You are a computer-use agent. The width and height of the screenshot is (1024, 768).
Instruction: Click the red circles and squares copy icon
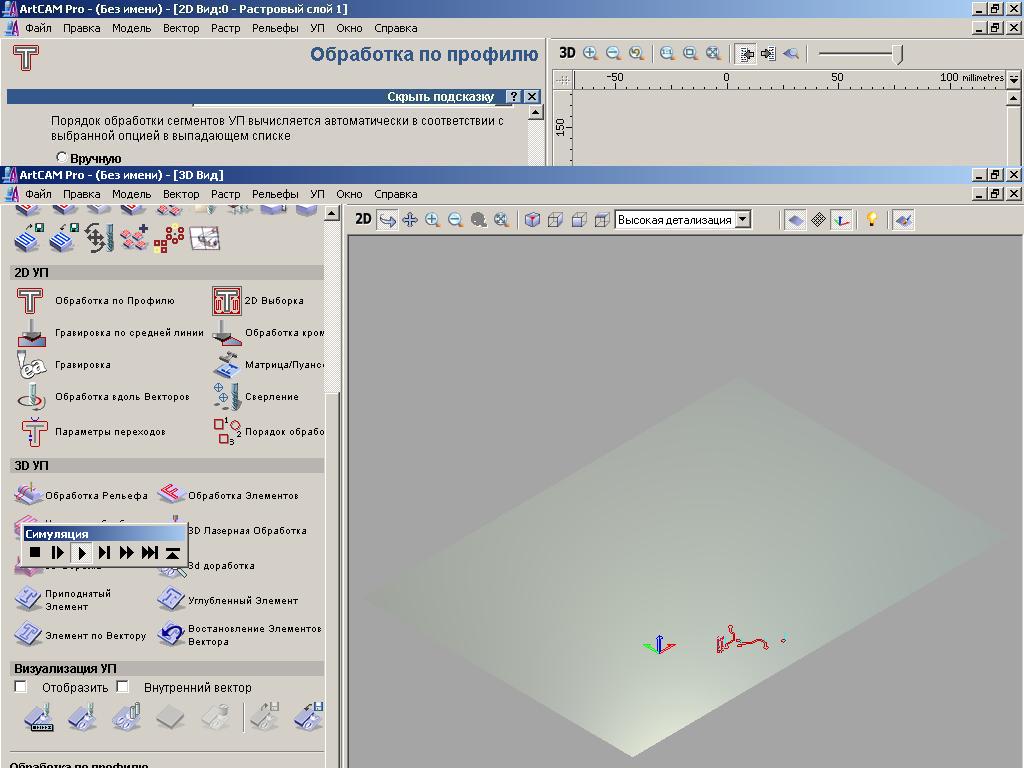coord(169,238)
